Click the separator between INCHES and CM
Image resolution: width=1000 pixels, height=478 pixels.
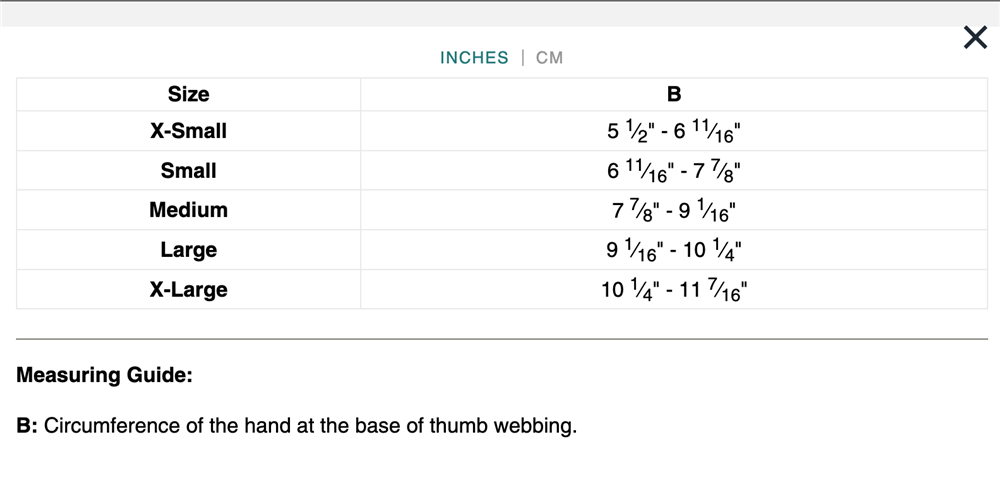(522, 58)
